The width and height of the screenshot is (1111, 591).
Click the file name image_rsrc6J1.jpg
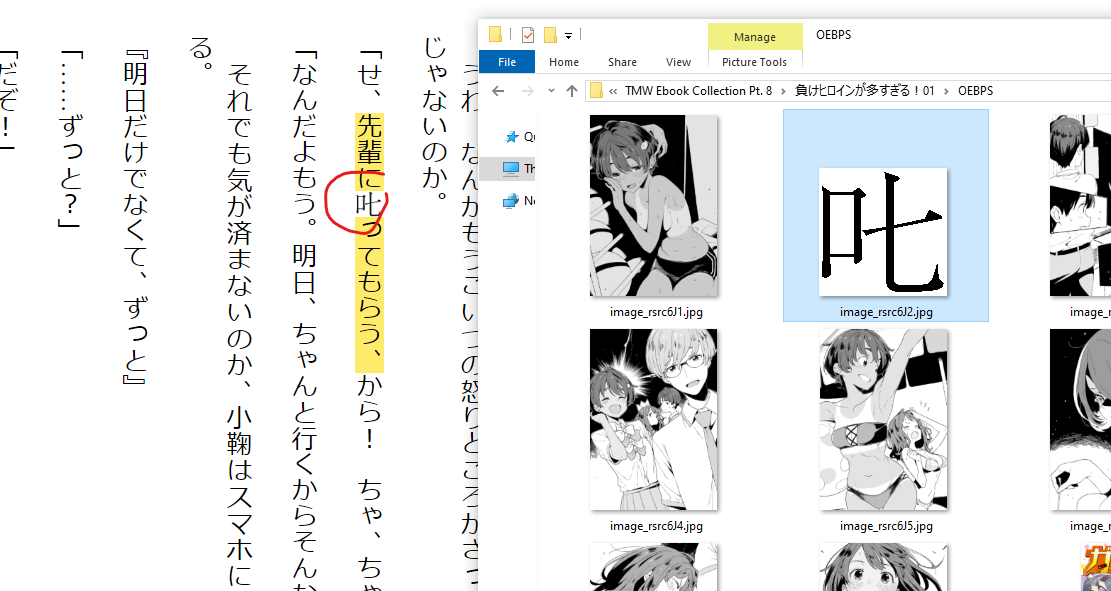pos(656,311)
